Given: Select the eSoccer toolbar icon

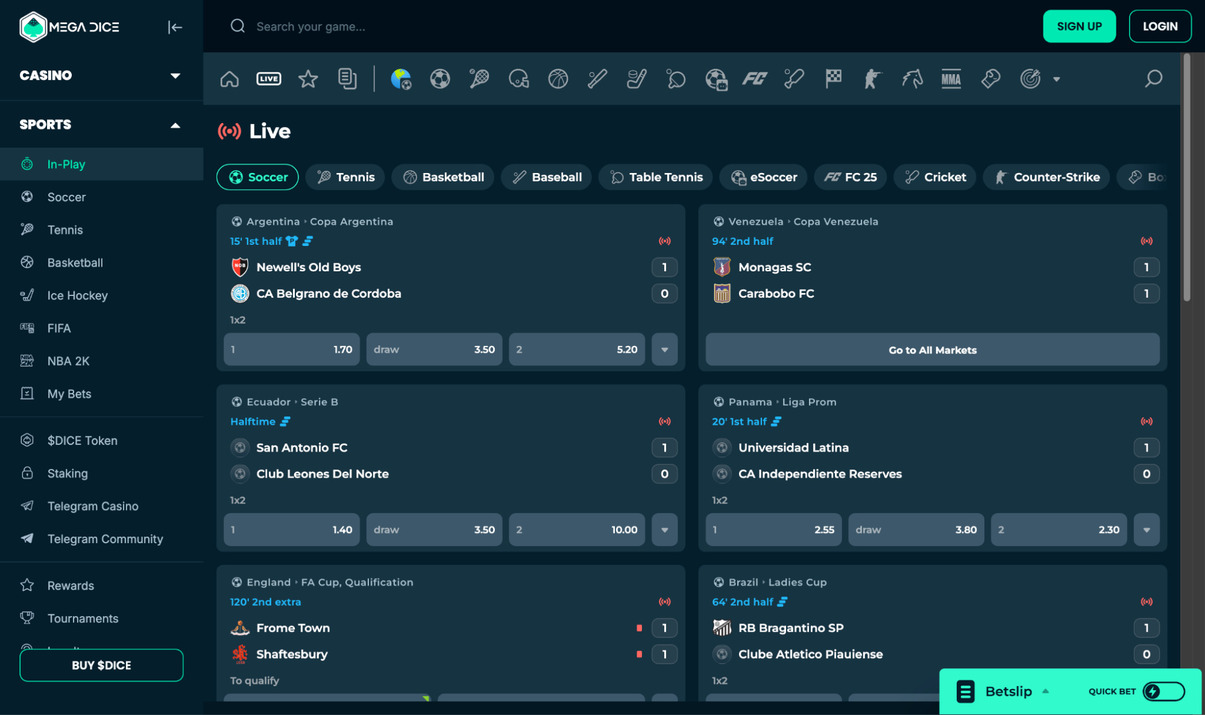Looking at the screenshot, I should tap(716, 79).
